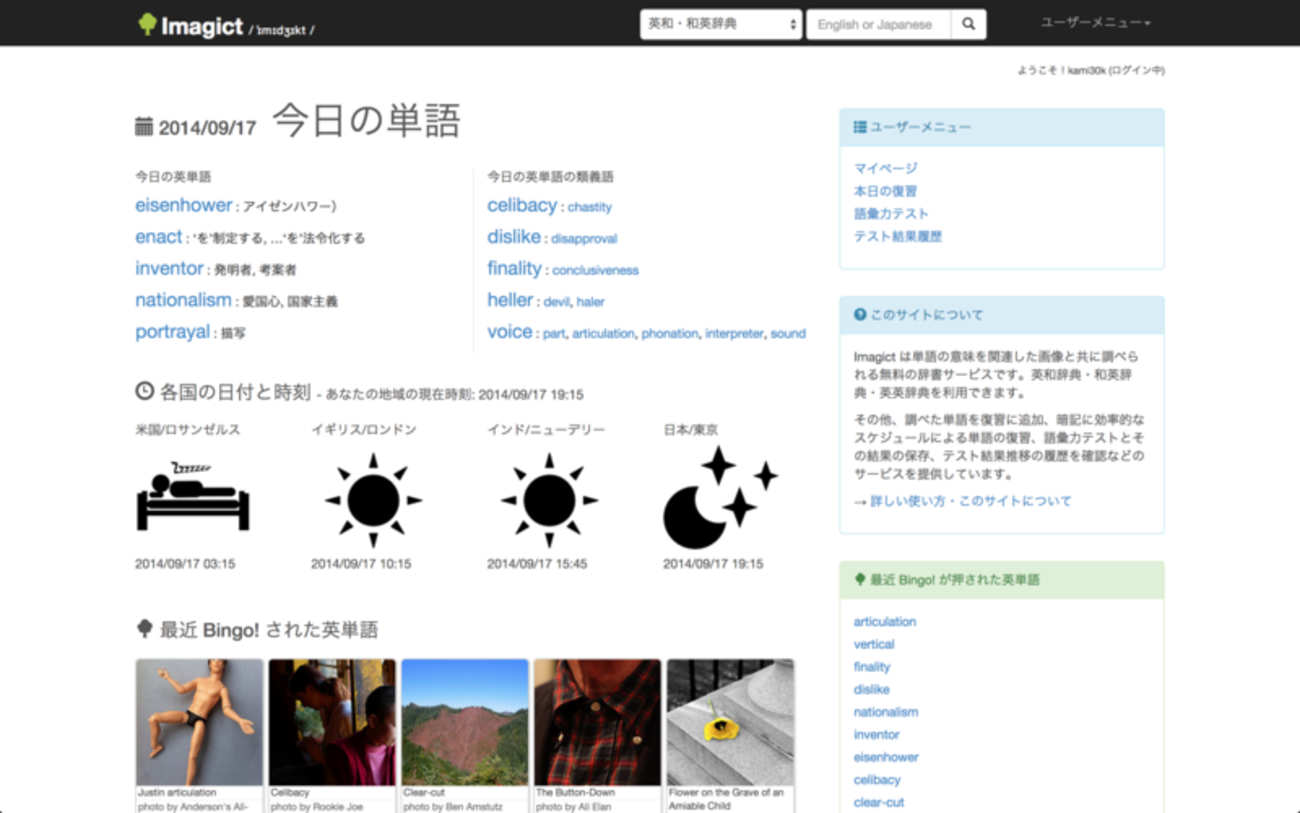Click 本日の復習 in the sidebar

(885, 191)
